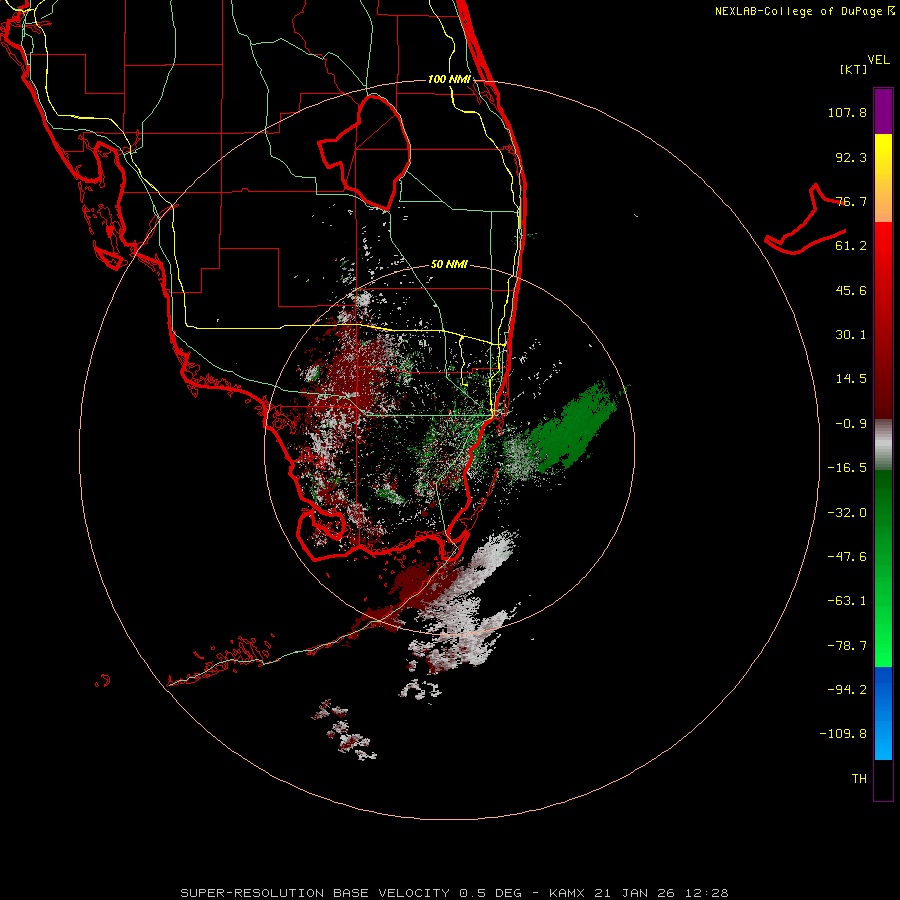
Task: Click the VEL legend title
Action: click(878, 59)
